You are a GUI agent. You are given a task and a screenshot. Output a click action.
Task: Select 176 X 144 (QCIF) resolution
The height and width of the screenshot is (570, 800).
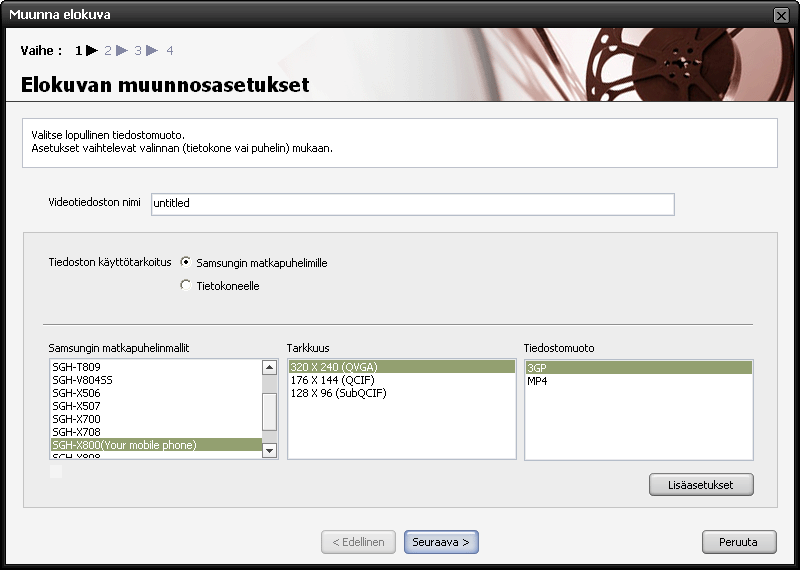coord(402,380)
